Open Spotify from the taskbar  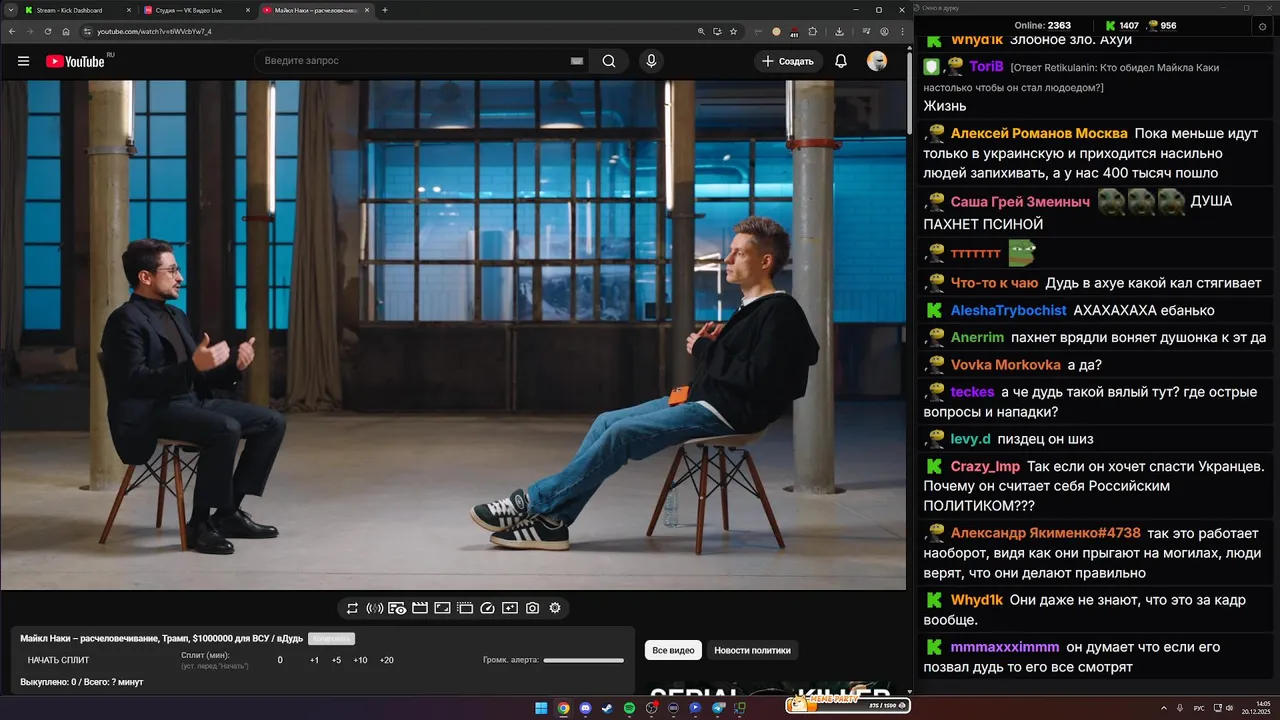629,708
